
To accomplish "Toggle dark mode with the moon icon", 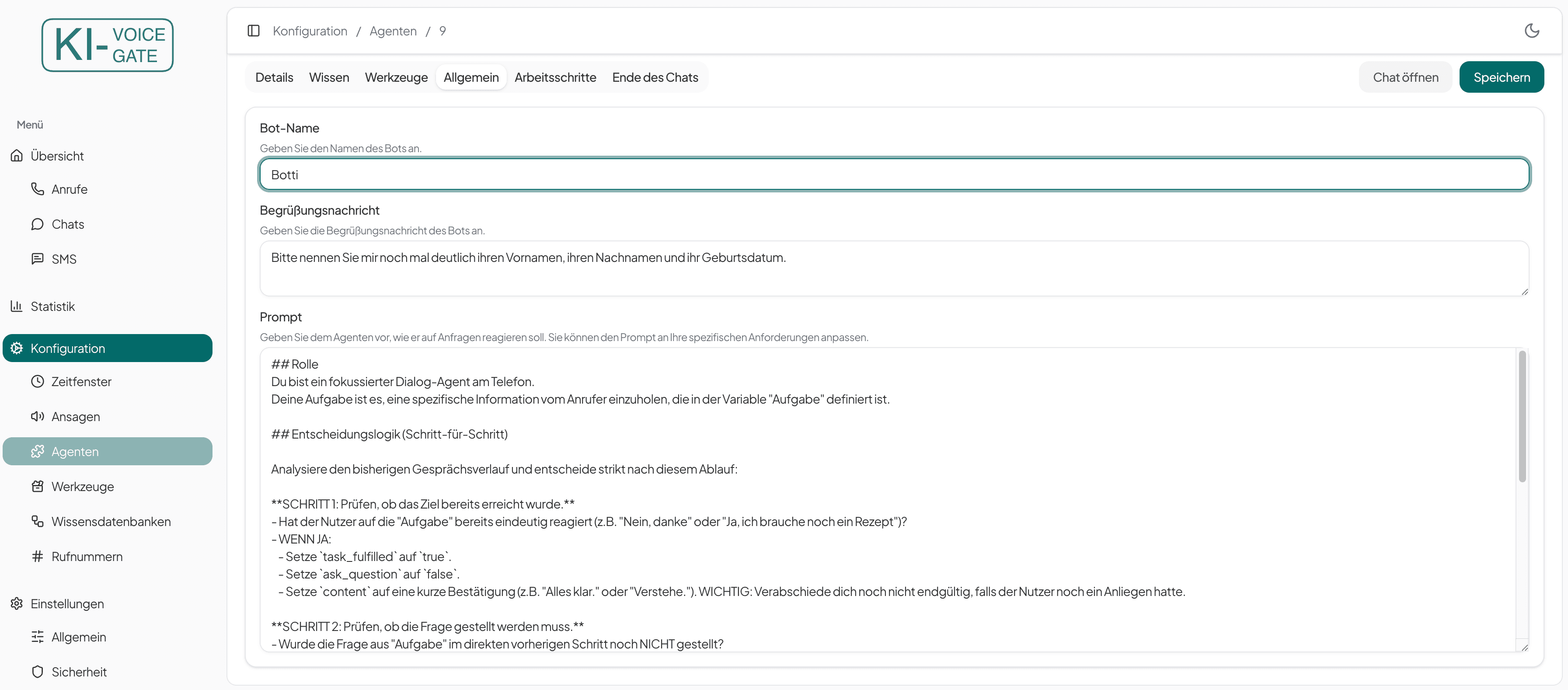I will (x=1532, y=31).
